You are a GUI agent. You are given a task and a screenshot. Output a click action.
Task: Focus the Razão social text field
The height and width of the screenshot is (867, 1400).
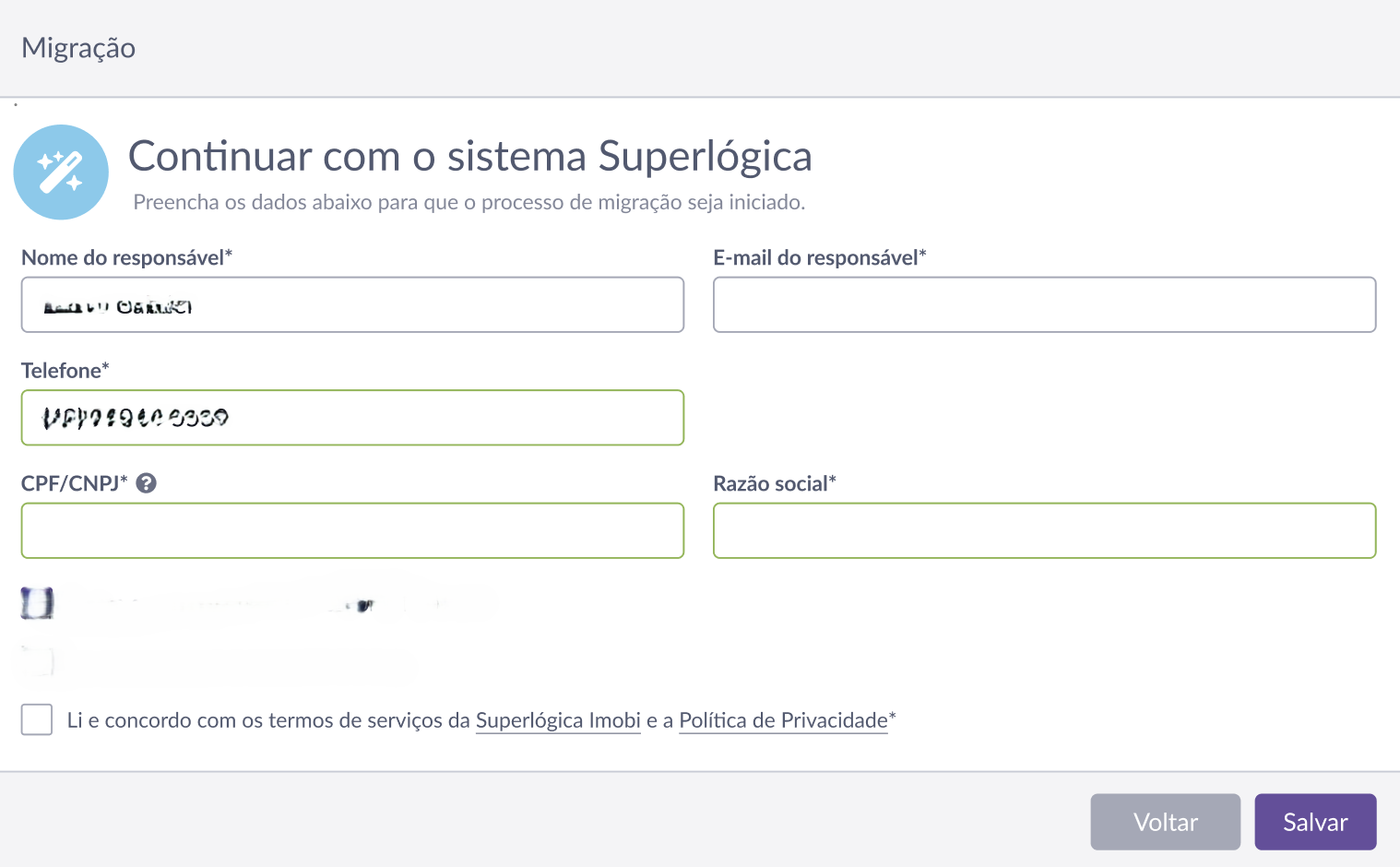point(1044,530)
